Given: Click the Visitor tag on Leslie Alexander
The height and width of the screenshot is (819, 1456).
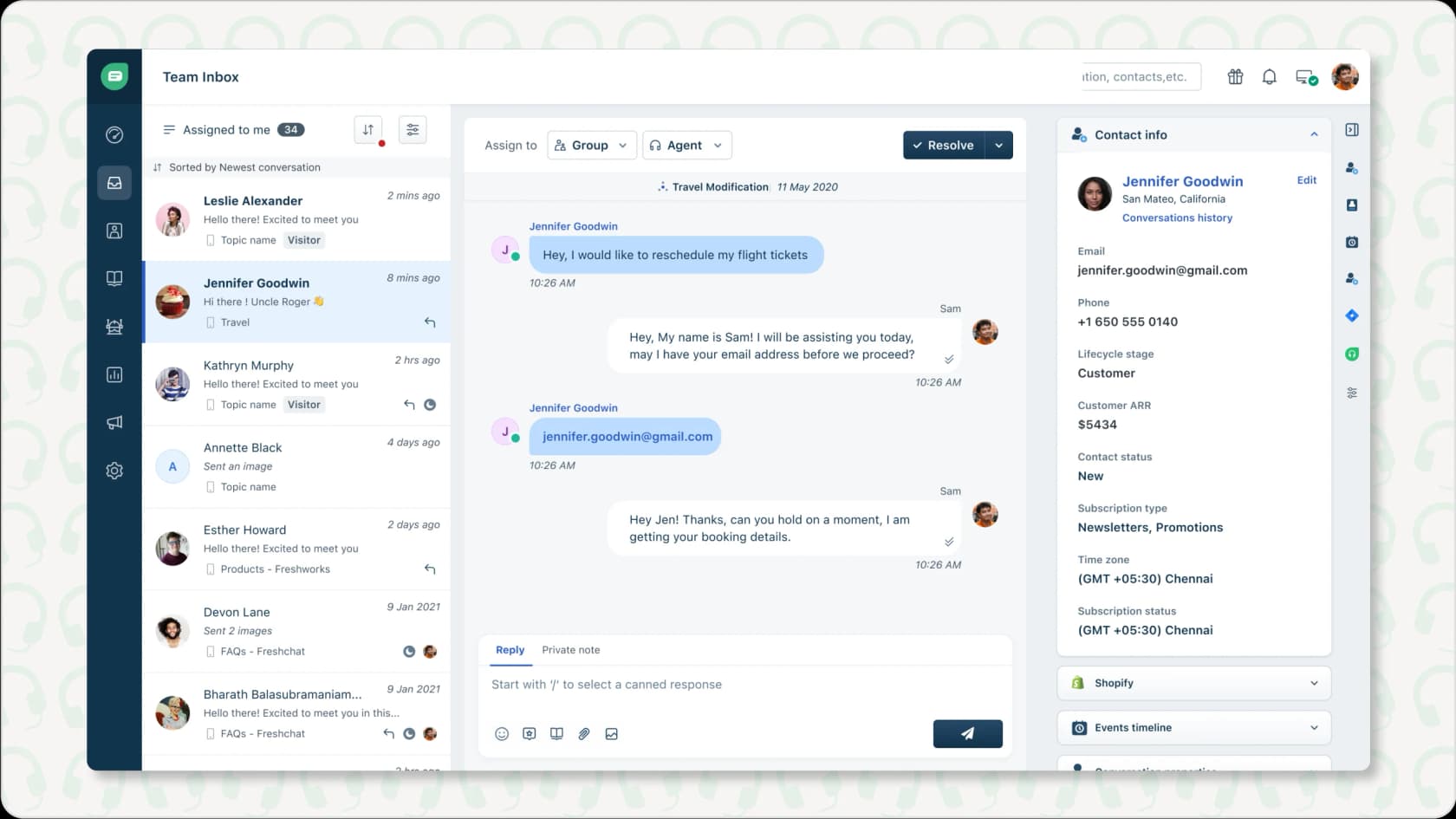Looking at the screenshot, I should pos(304,240).
